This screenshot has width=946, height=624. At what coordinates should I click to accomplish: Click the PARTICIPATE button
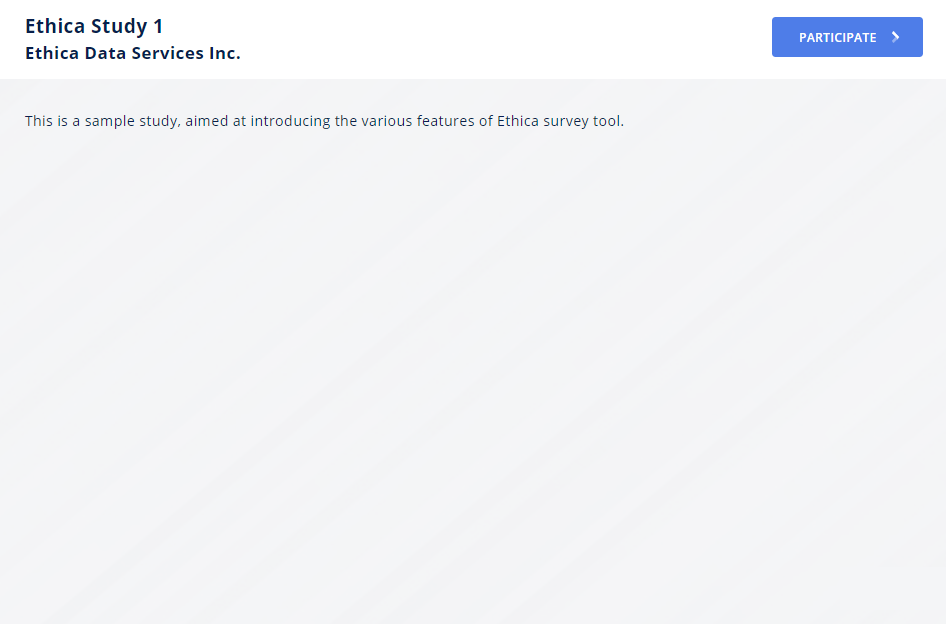pyautogui.click(x=847, y=37)
